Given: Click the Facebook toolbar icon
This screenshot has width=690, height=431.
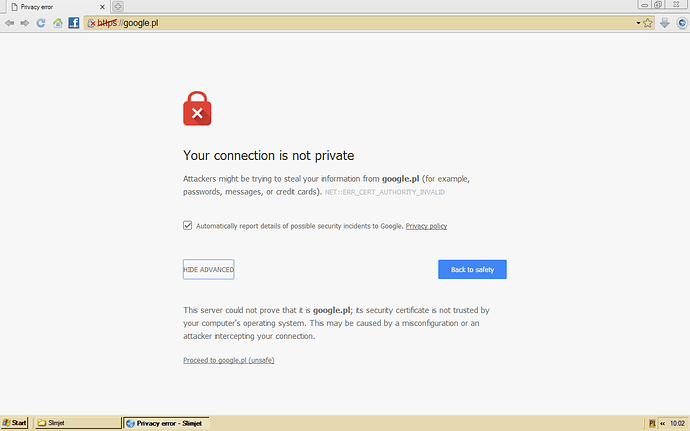Looking at the screenshot, I should click(74, 23).
